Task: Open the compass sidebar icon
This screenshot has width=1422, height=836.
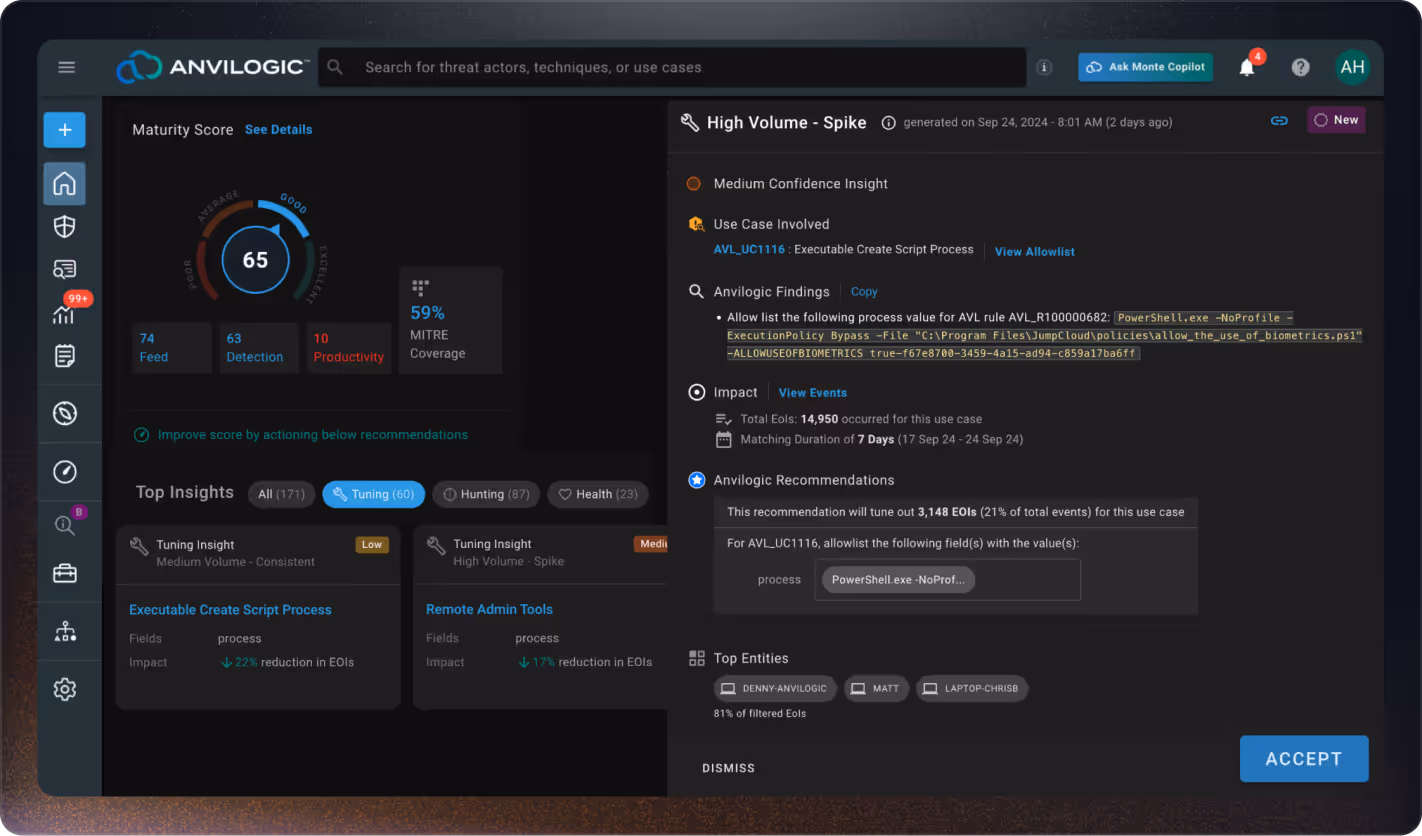Action: pos(64,413)
